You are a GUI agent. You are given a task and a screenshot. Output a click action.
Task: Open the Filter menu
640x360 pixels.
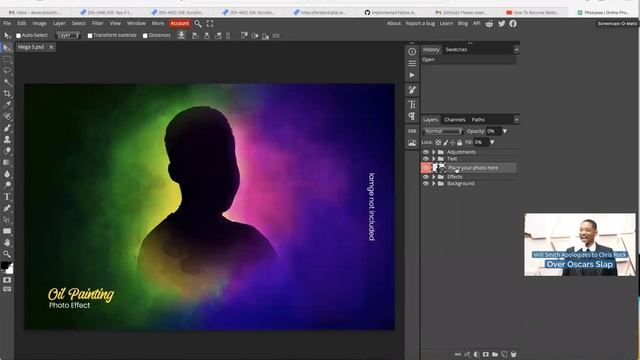(97, 24)
